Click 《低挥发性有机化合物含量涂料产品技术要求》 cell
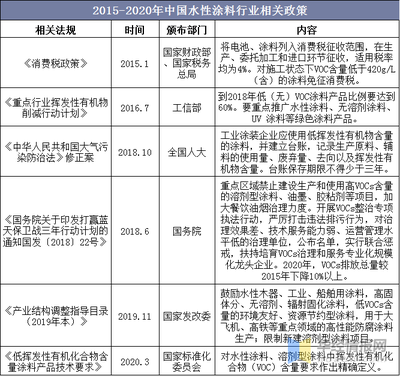 (x=56, y=362)
